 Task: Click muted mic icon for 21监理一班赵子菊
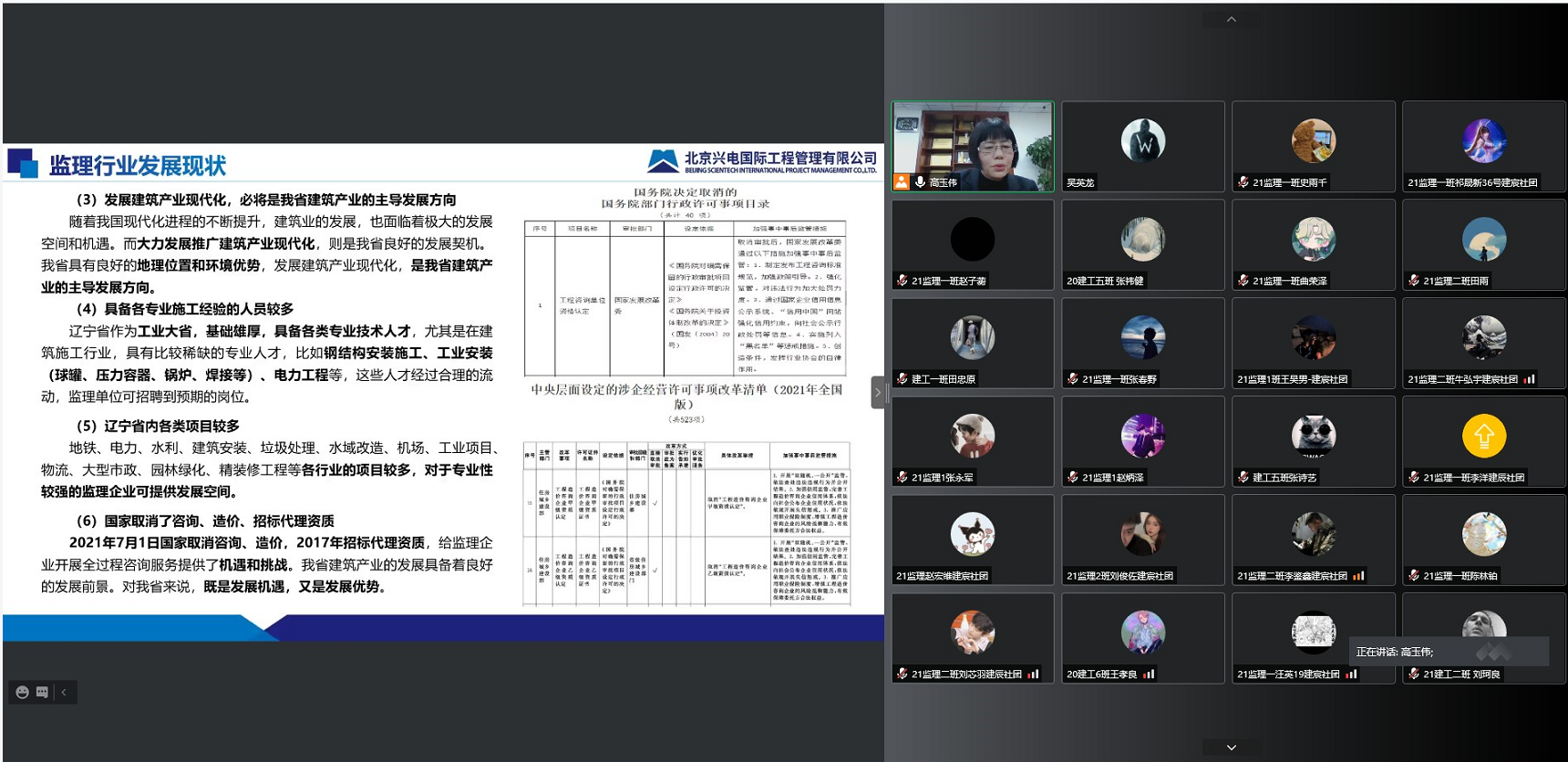(x=902, y=281)
